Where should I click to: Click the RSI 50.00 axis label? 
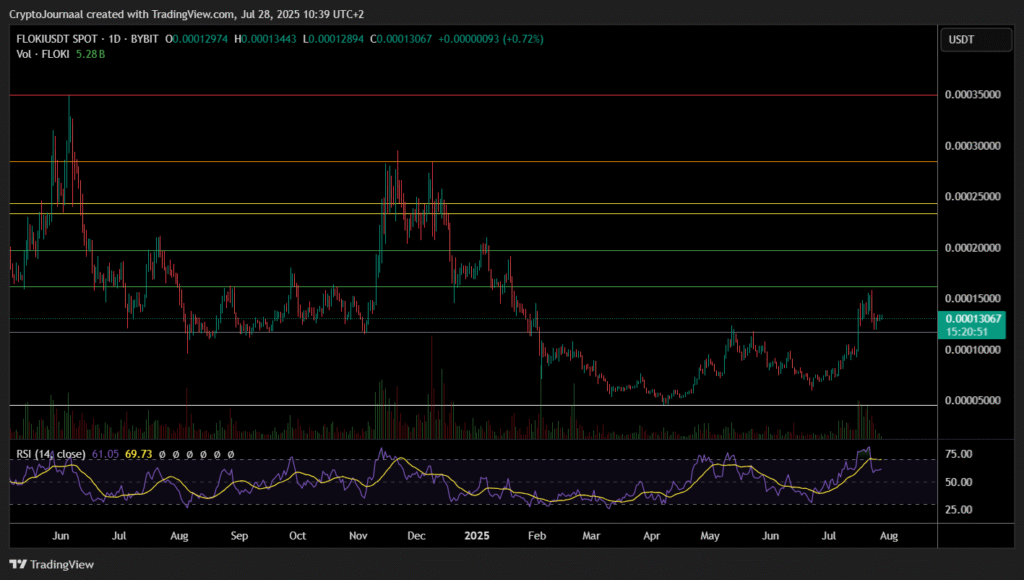[959, 482]
